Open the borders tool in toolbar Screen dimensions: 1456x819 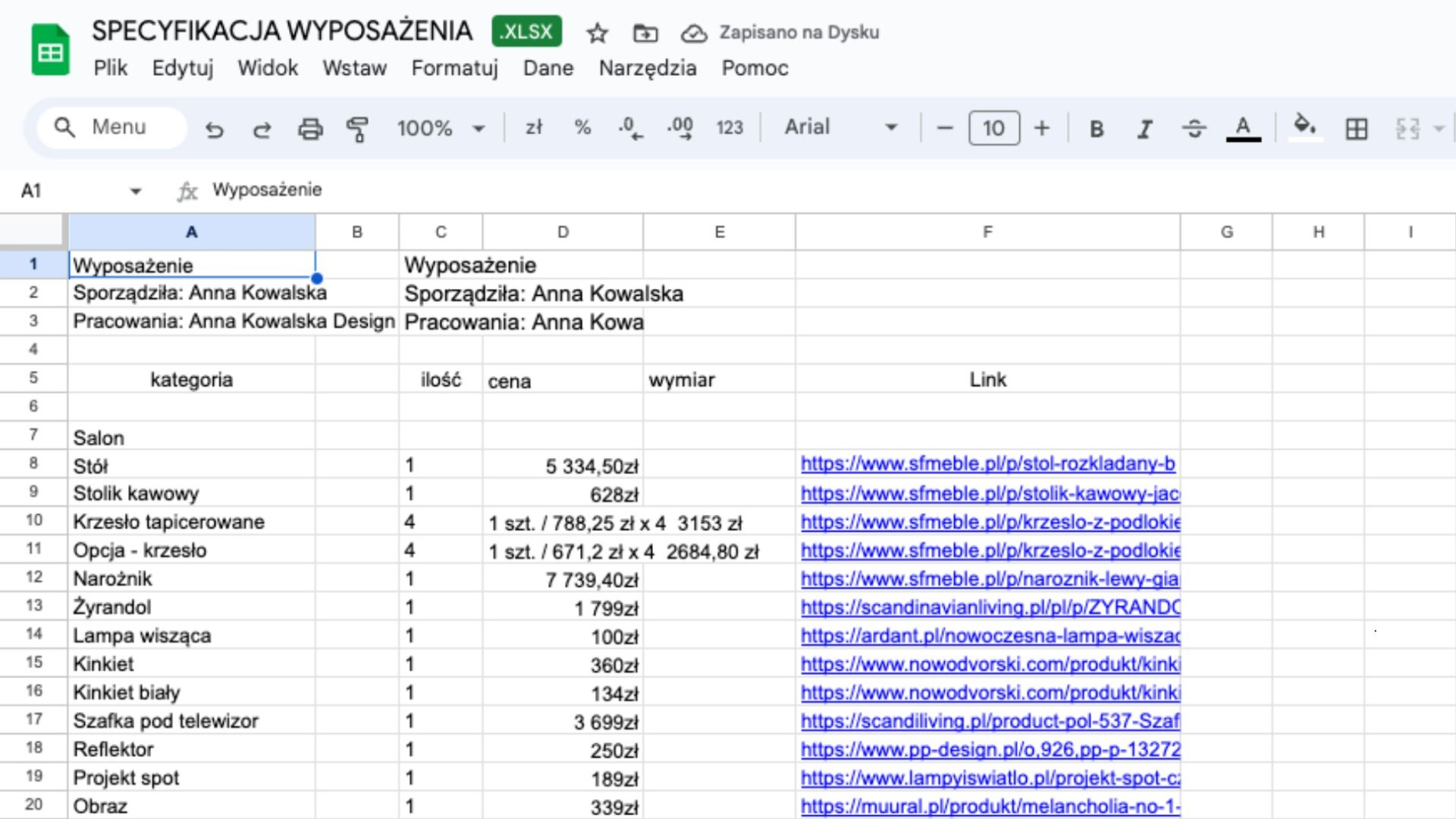click(1356, 129)
